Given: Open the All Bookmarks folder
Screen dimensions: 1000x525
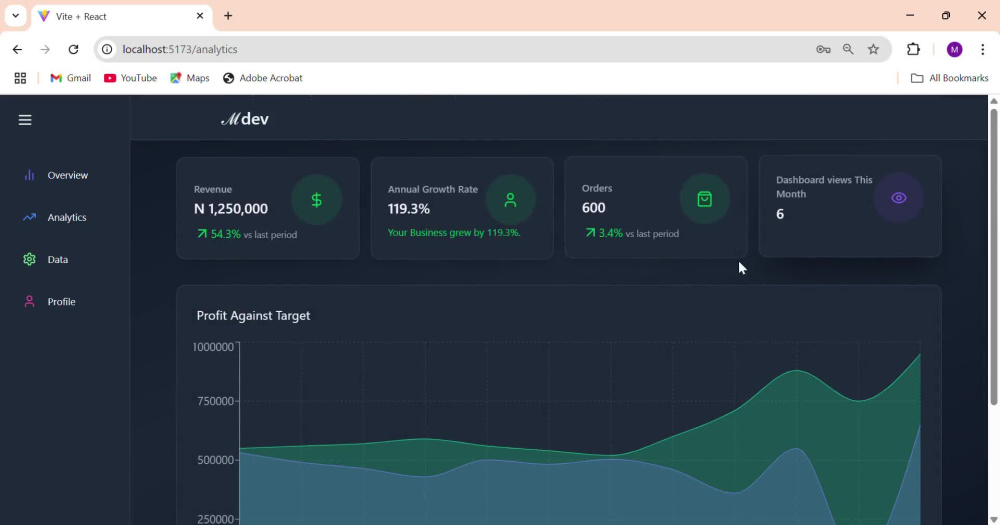Looking at the screenshot, I should coord(950,78).
